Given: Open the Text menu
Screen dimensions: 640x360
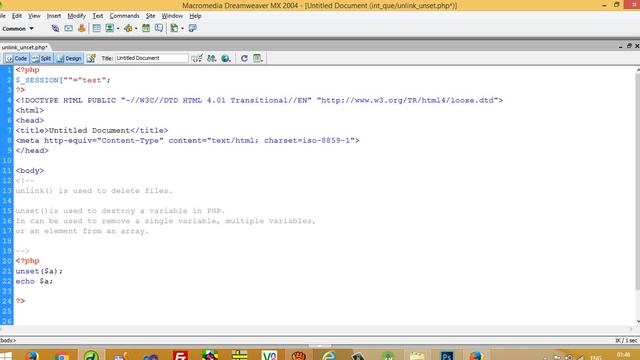Looking at the screenshot, I should pos(98,16).
